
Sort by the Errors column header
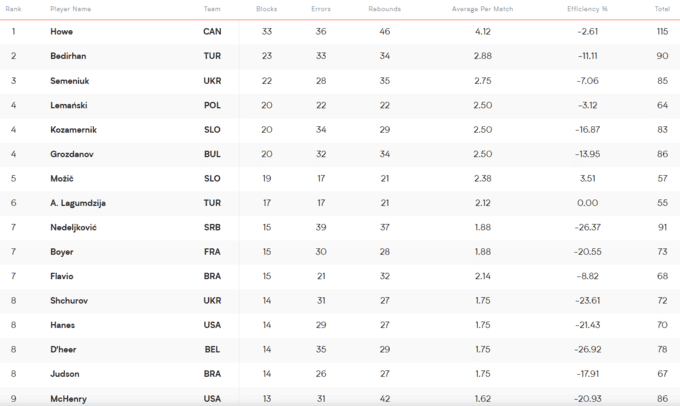321,9
